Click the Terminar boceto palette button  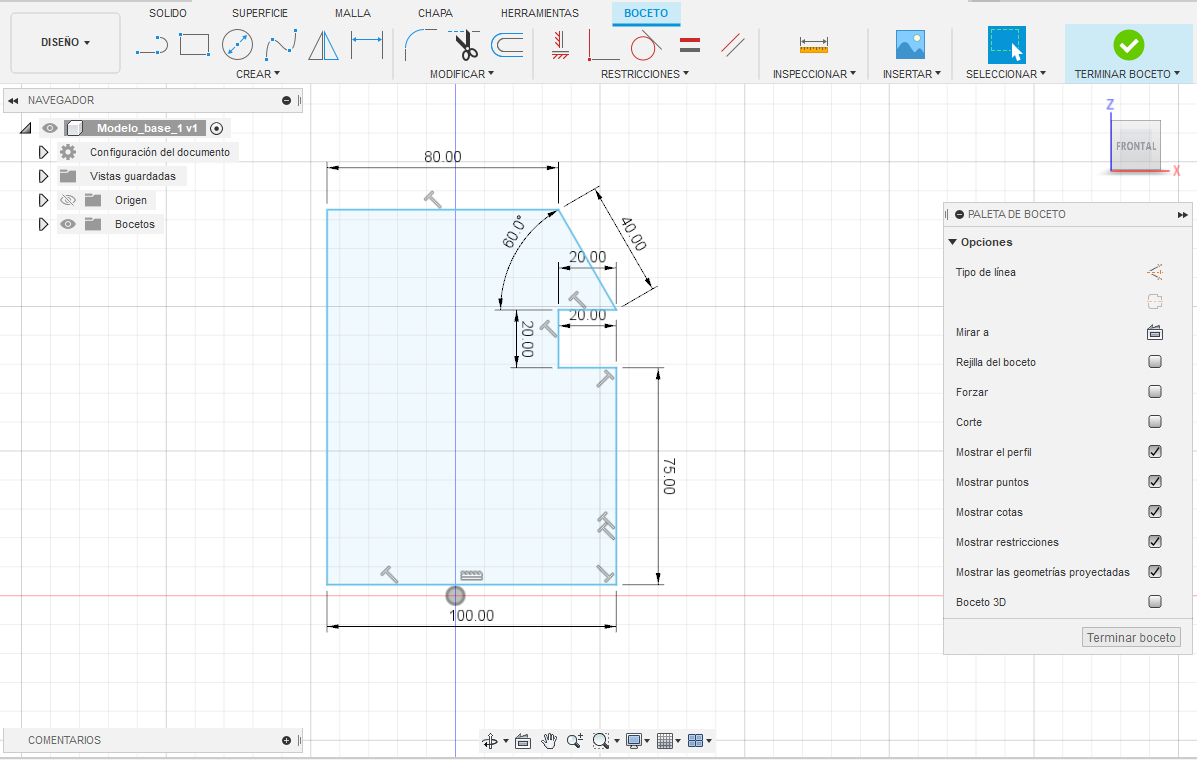pyautogui.click(x=1131, y=637)
